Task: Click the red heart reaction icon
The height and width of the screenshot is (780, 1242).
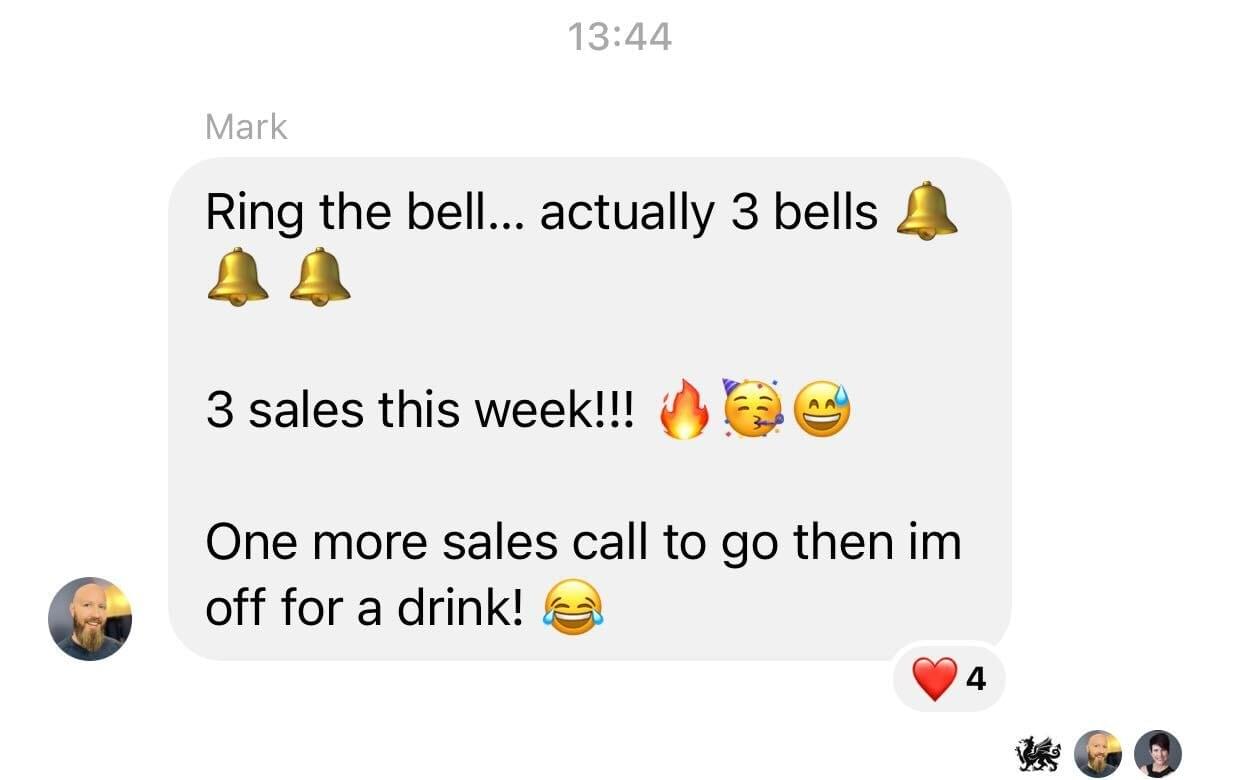Action: click(x=934, y=680)
